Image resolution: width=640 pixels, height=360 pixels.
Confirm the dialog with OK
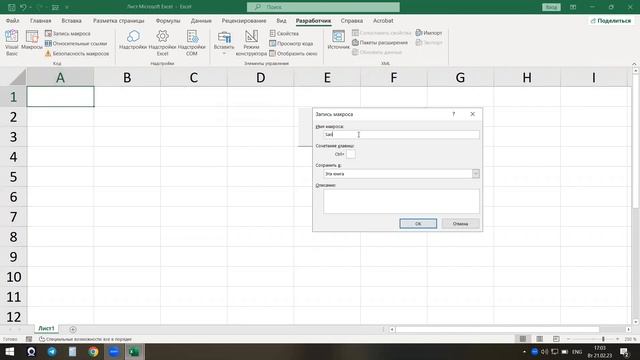point(418,224)
